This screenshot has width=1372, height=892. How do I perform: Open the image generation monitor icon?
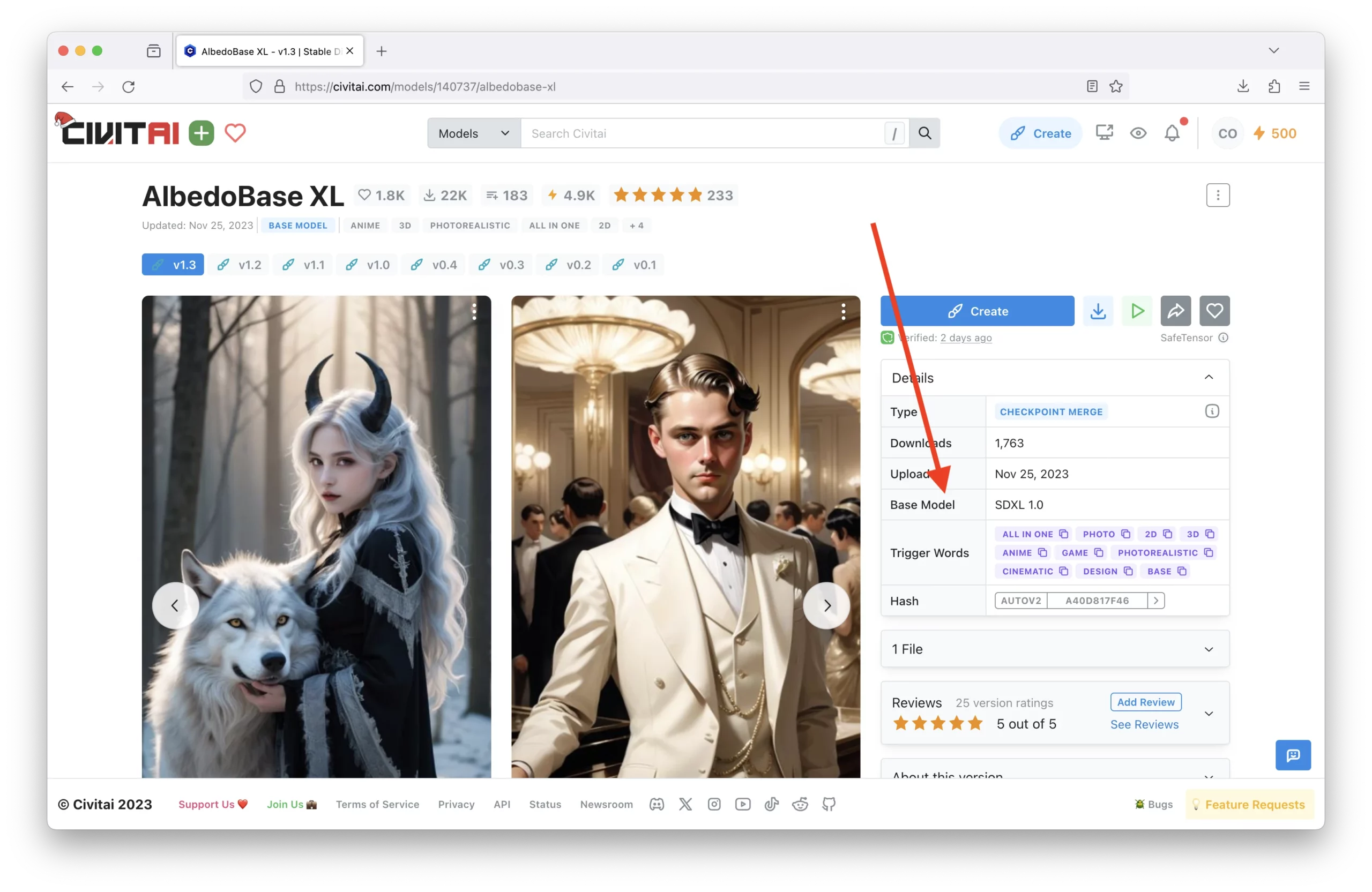[x=1104, y=133]
